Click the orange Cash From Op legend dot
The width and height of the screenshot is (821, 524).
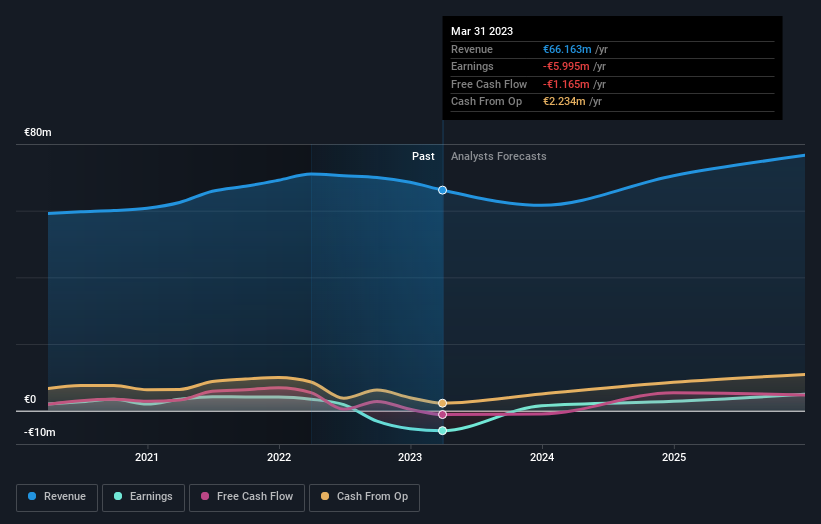pos(325,496)
